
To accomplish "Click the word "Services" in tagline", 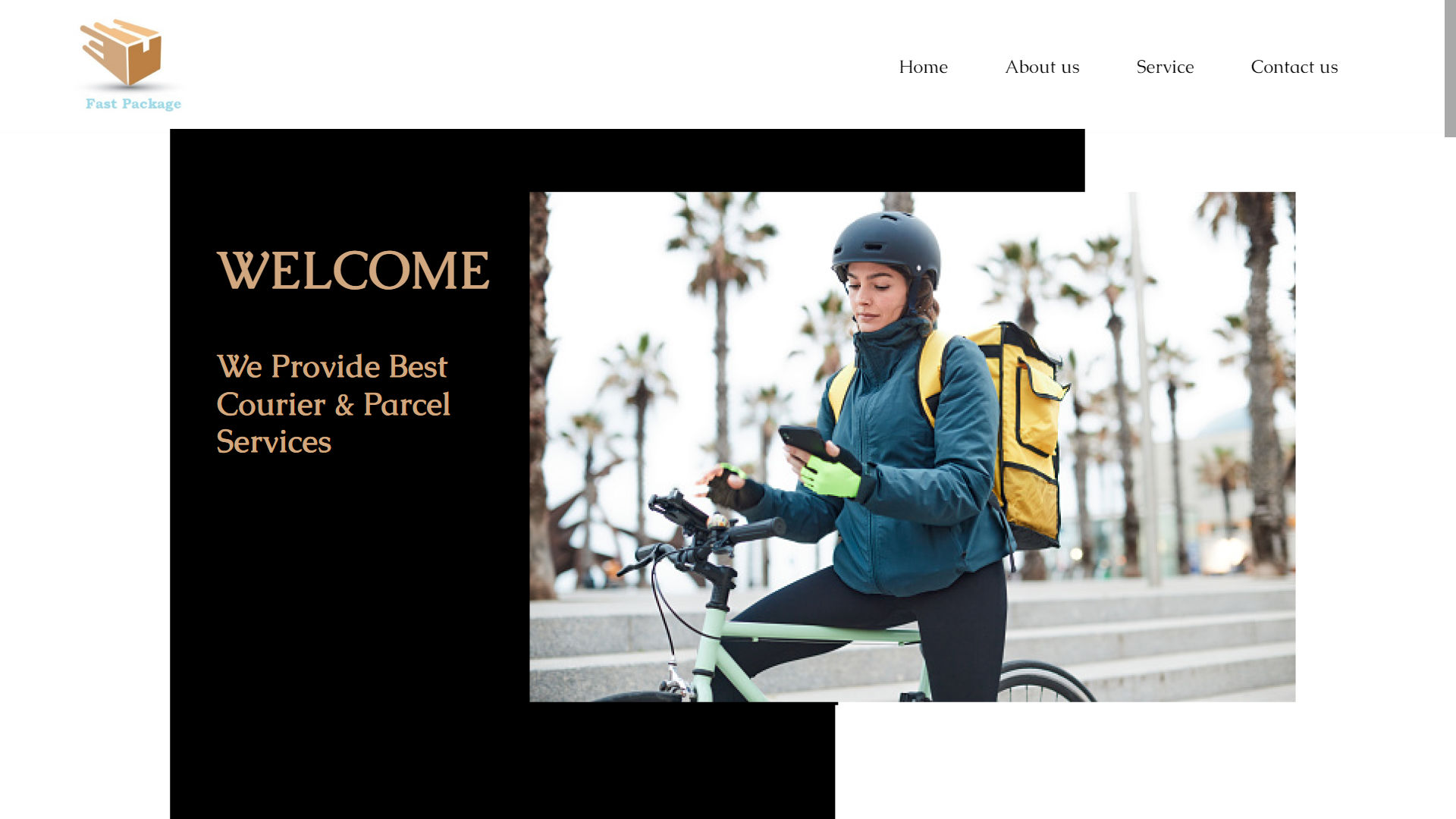I will [274, 442].
